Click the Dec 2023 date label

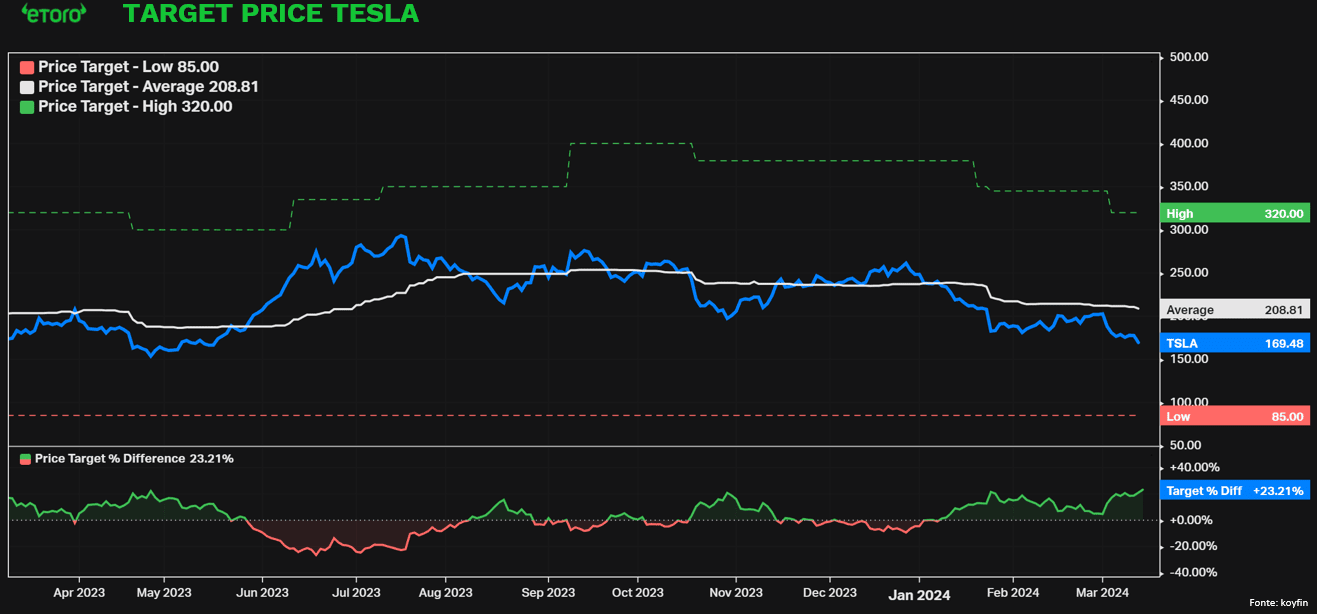coord(829,592)
